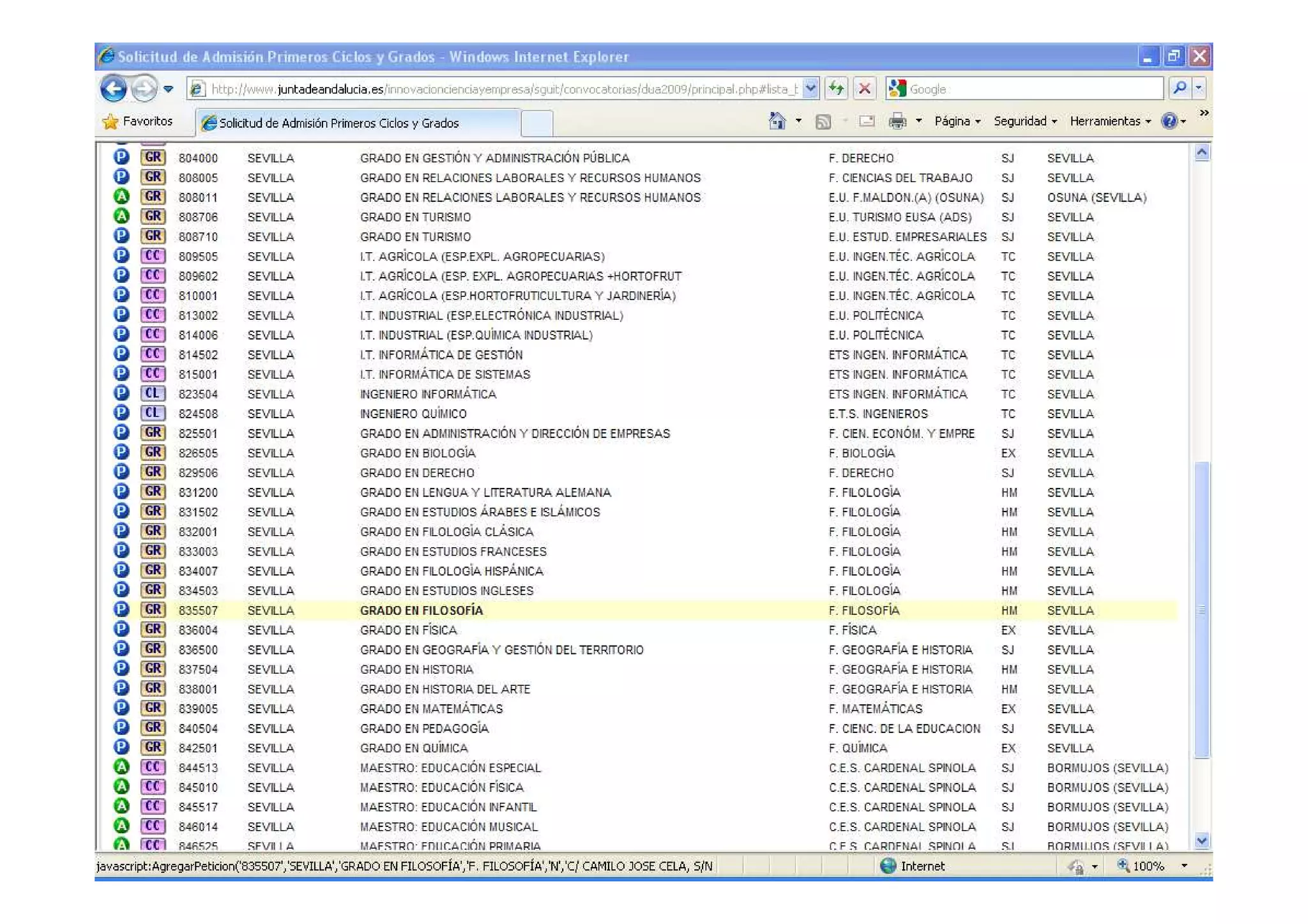Click the GR badge for Grado en Filosofía
Viewport: 1308px width, 924px height.
pos(153,610)
